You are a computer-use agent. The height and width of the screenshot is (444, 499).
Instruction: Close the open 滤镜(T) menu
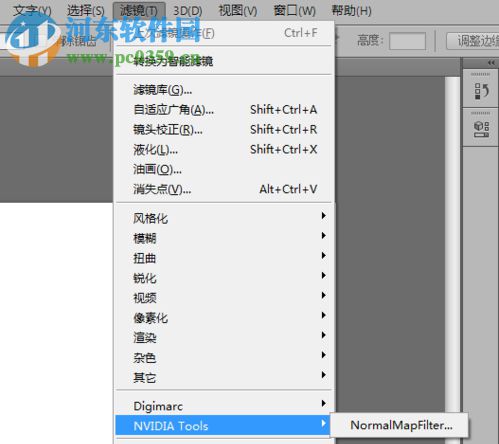139,11
